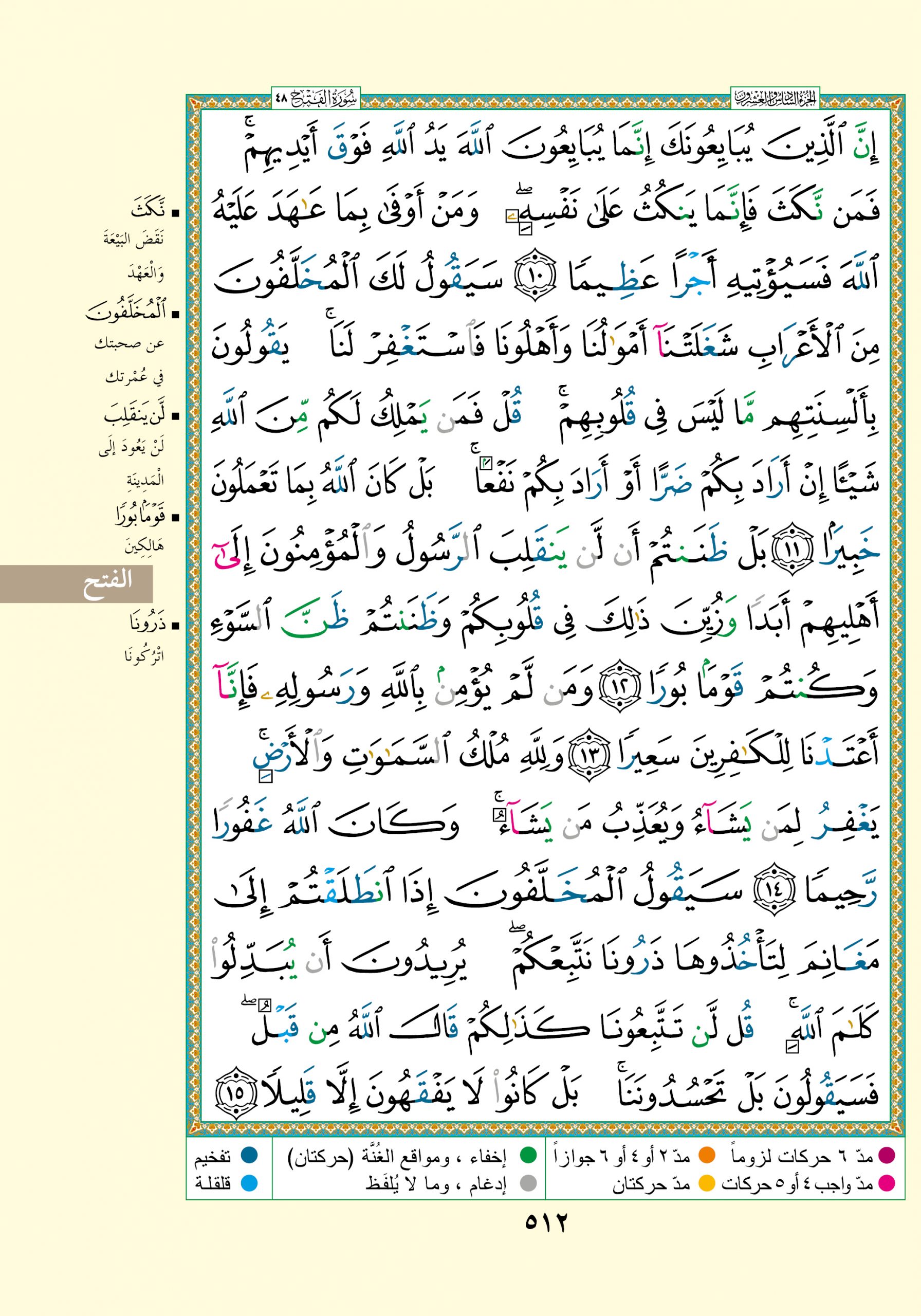
Task: Click the سورة الفتح header title
Action: point(315,99)
